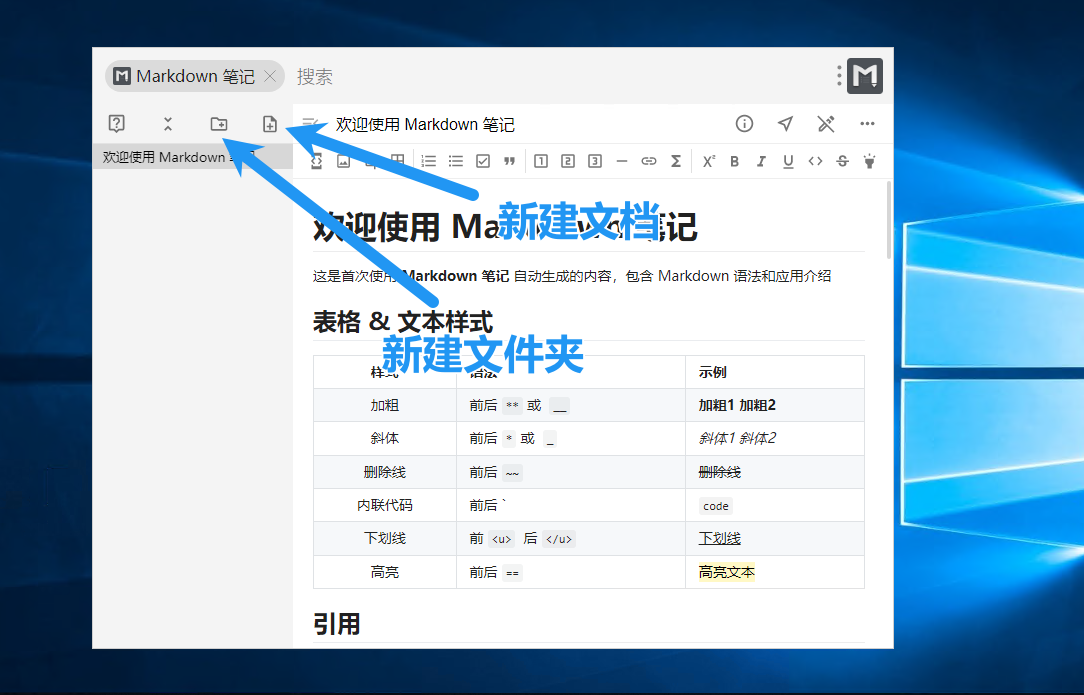This screenshot has width=1084, height=695.
Task: Toggle bold text formatting
Action: (734, 161)
